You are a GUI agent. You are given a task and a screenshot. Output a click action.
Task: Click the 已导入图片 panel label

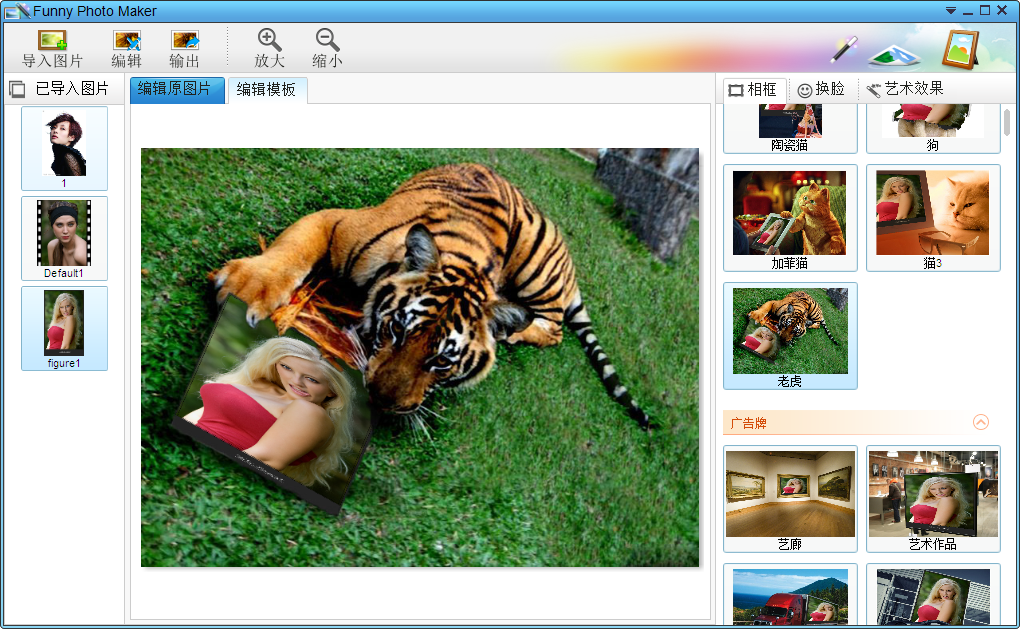tap(72, 88)
